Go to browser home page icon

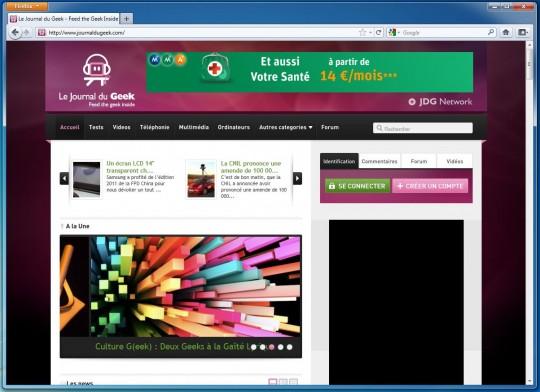(506, 32)
